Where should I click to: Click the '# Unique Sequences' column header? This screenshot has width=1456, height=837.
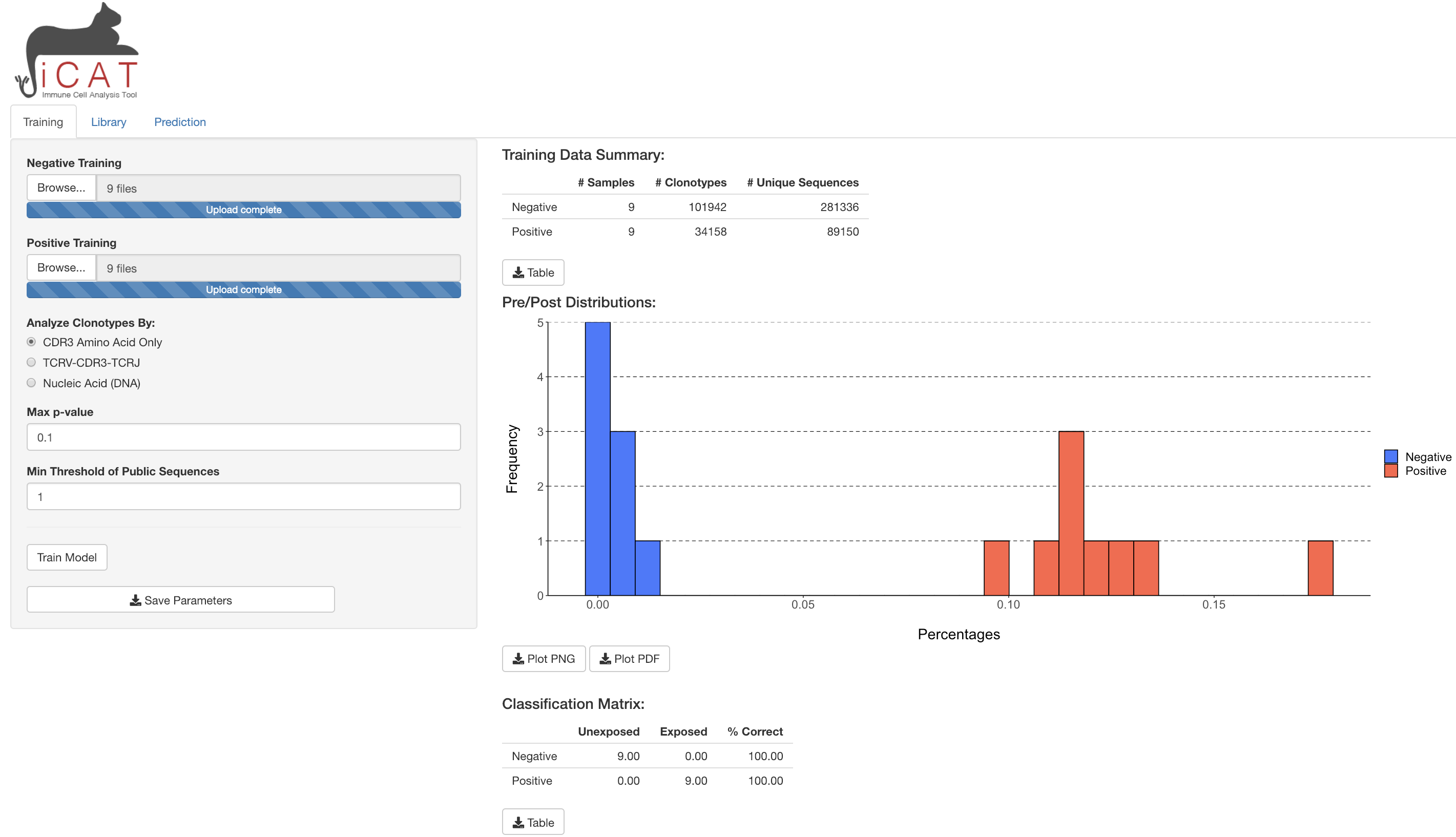tap(802, 182)
